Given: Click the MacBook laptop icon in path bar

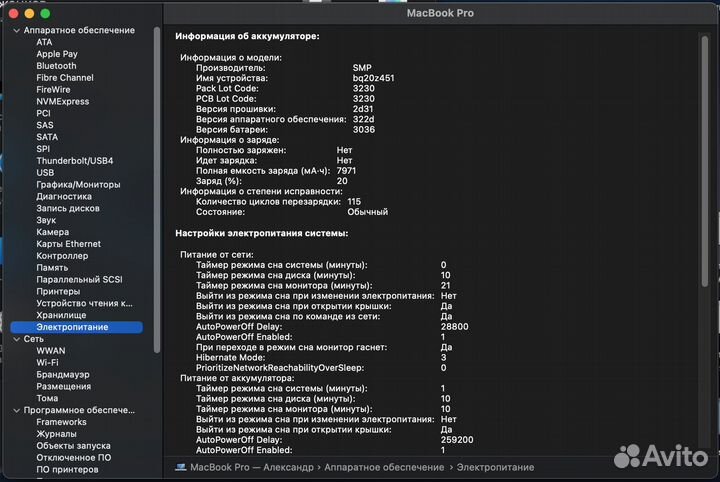Looking at the screenshot, I should click(180, 467).
